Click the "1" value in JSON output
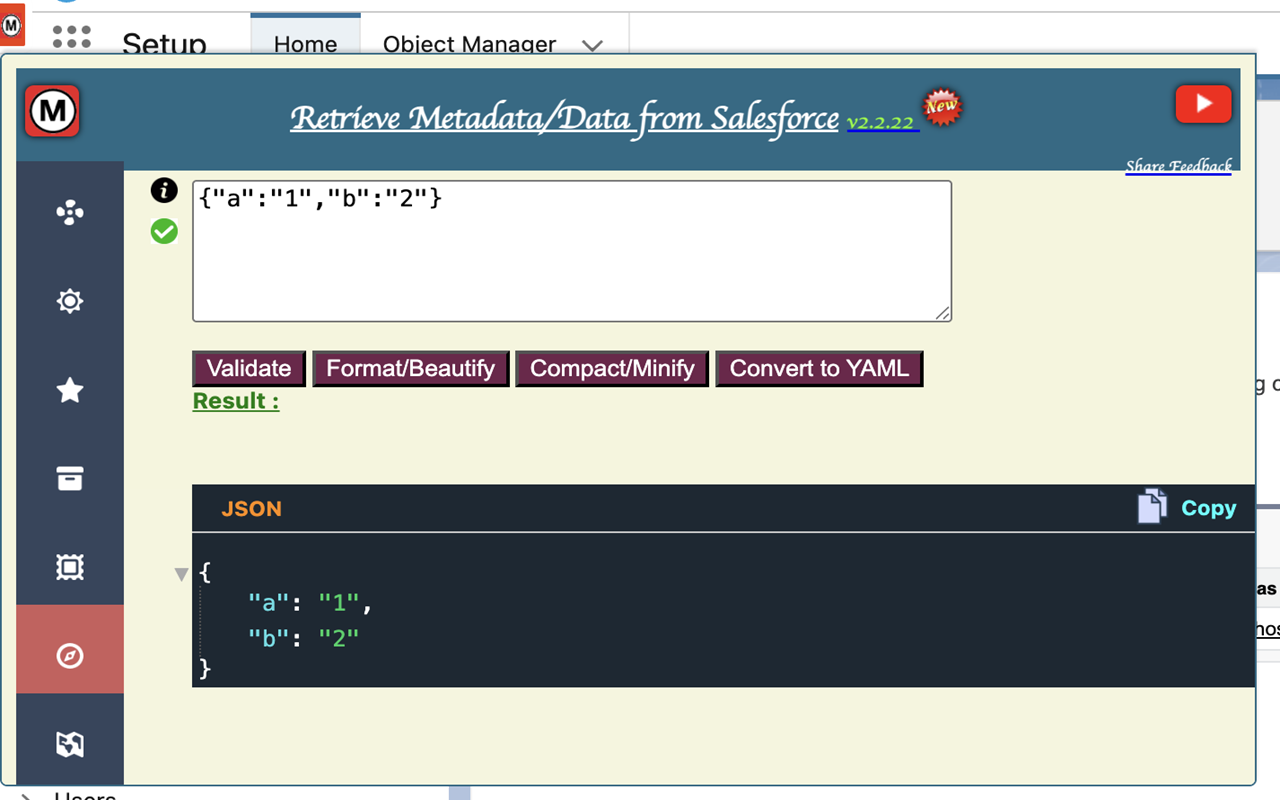1280x800 pixels. [x=339, y=603]
